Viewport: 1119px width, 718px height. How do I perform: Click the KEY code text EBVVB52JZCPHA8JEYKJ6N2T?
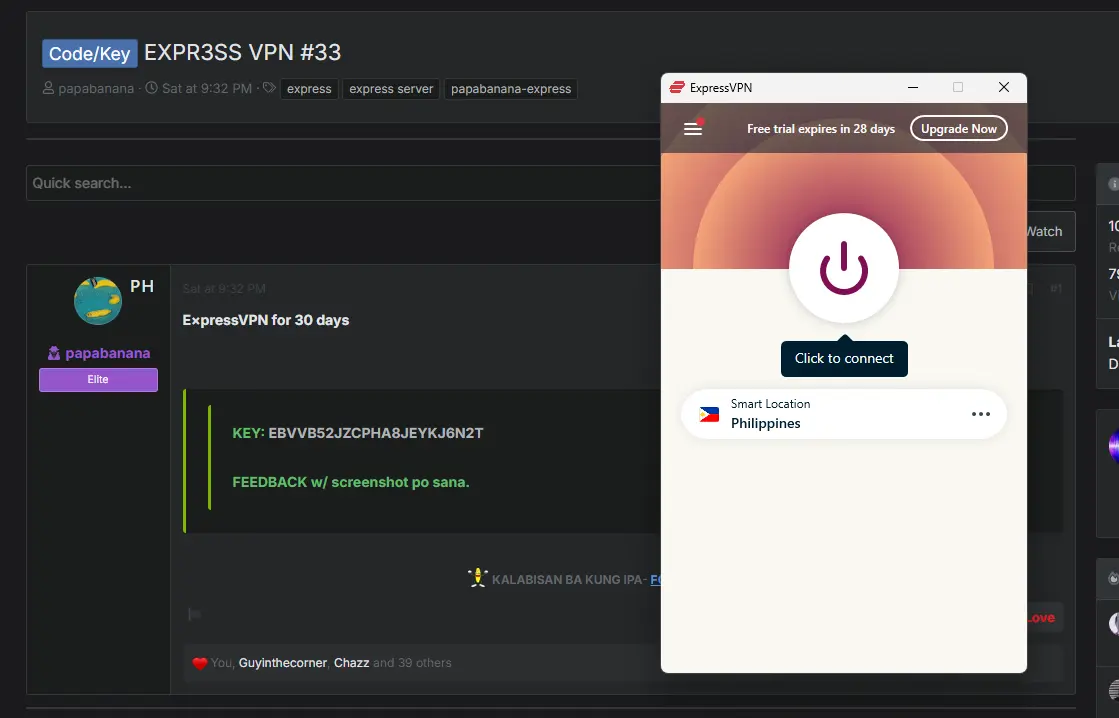[x=375, y=433]
